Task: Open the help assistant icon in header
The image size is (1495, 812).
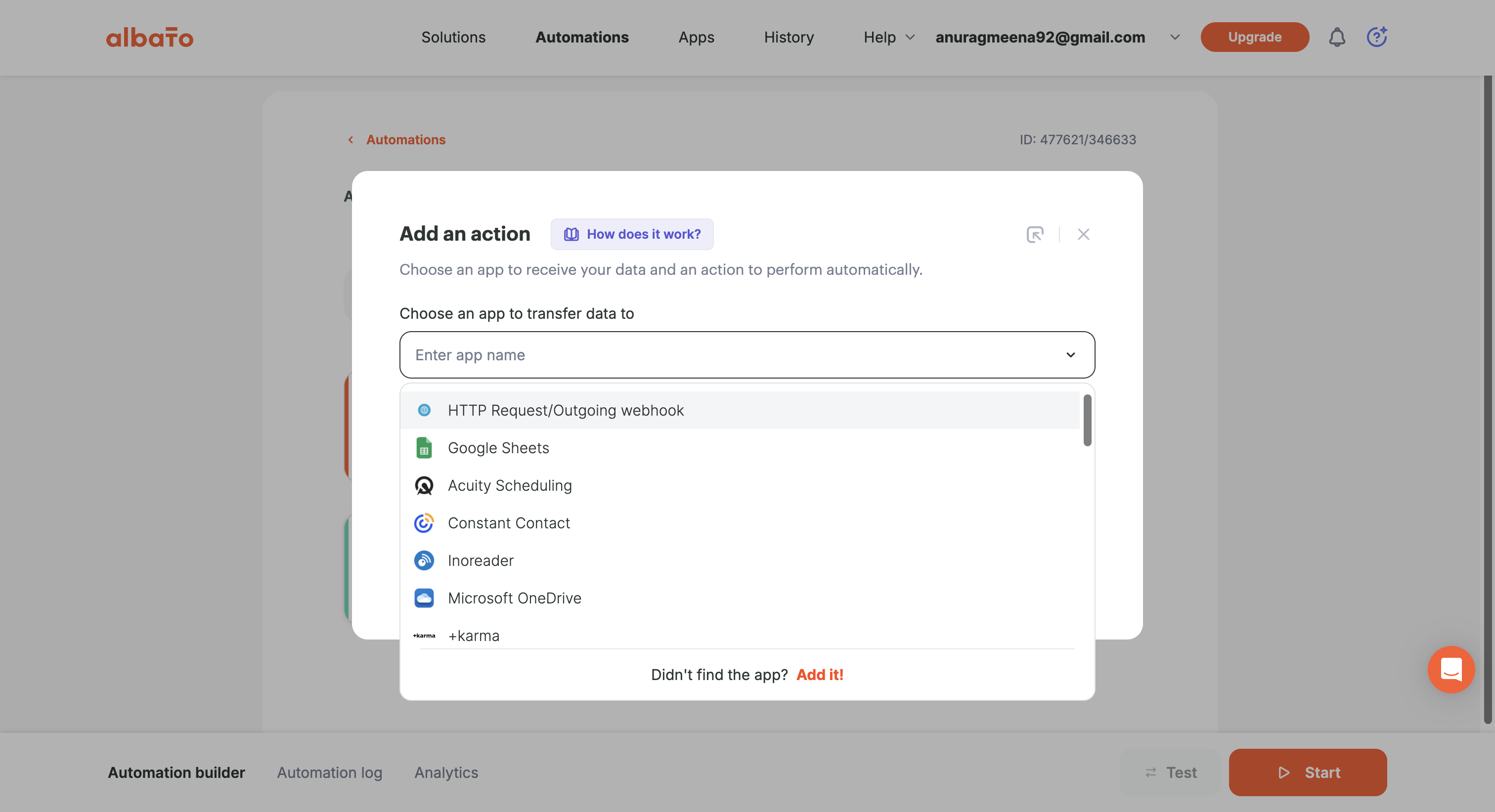Action: coord(1377,37)
